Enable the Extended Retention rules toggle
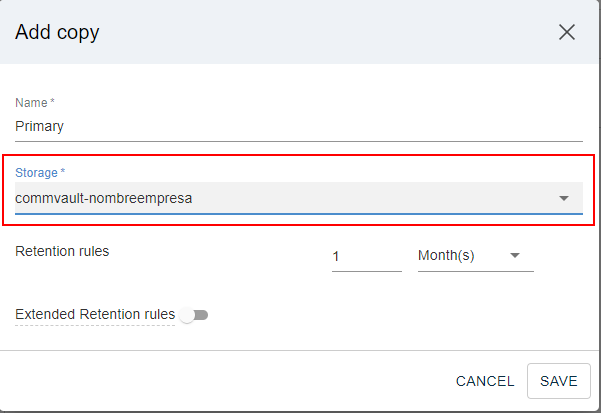This screenshot has height=413, width=601. pyautogui.click(x=195, y=315)
